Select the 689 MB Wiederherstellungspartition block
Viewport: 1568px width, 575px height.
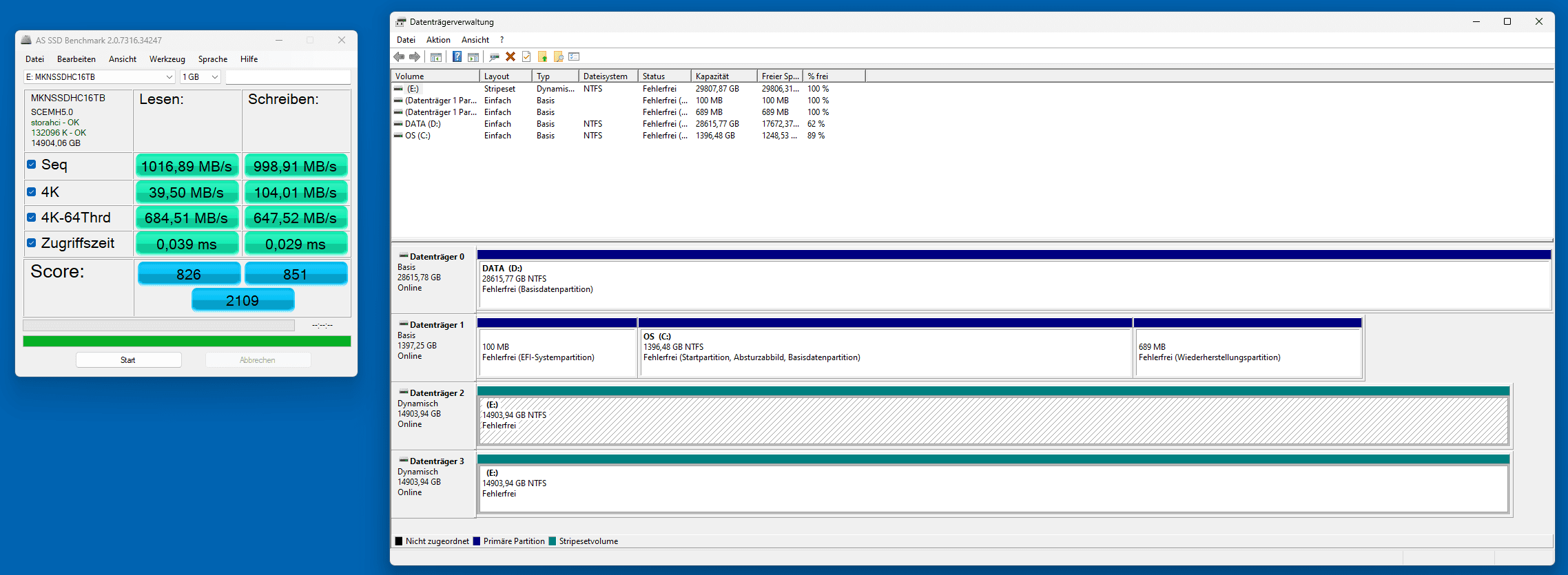click(1248, 353)
